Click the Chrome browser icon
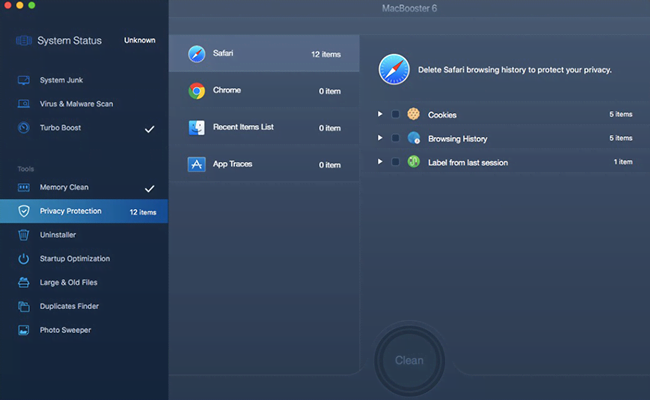Screen dimensions: 650x400 pyautogui.click(x=196, y=91)
